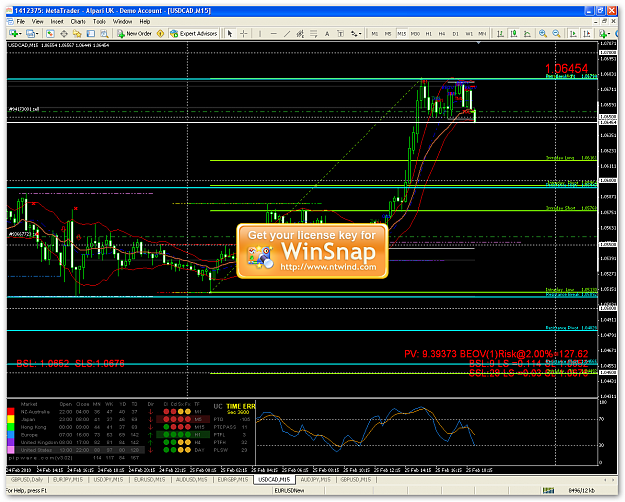The image size is (625, 502).
Task: Open the Window menu
Action: click(x=122, y=22)
